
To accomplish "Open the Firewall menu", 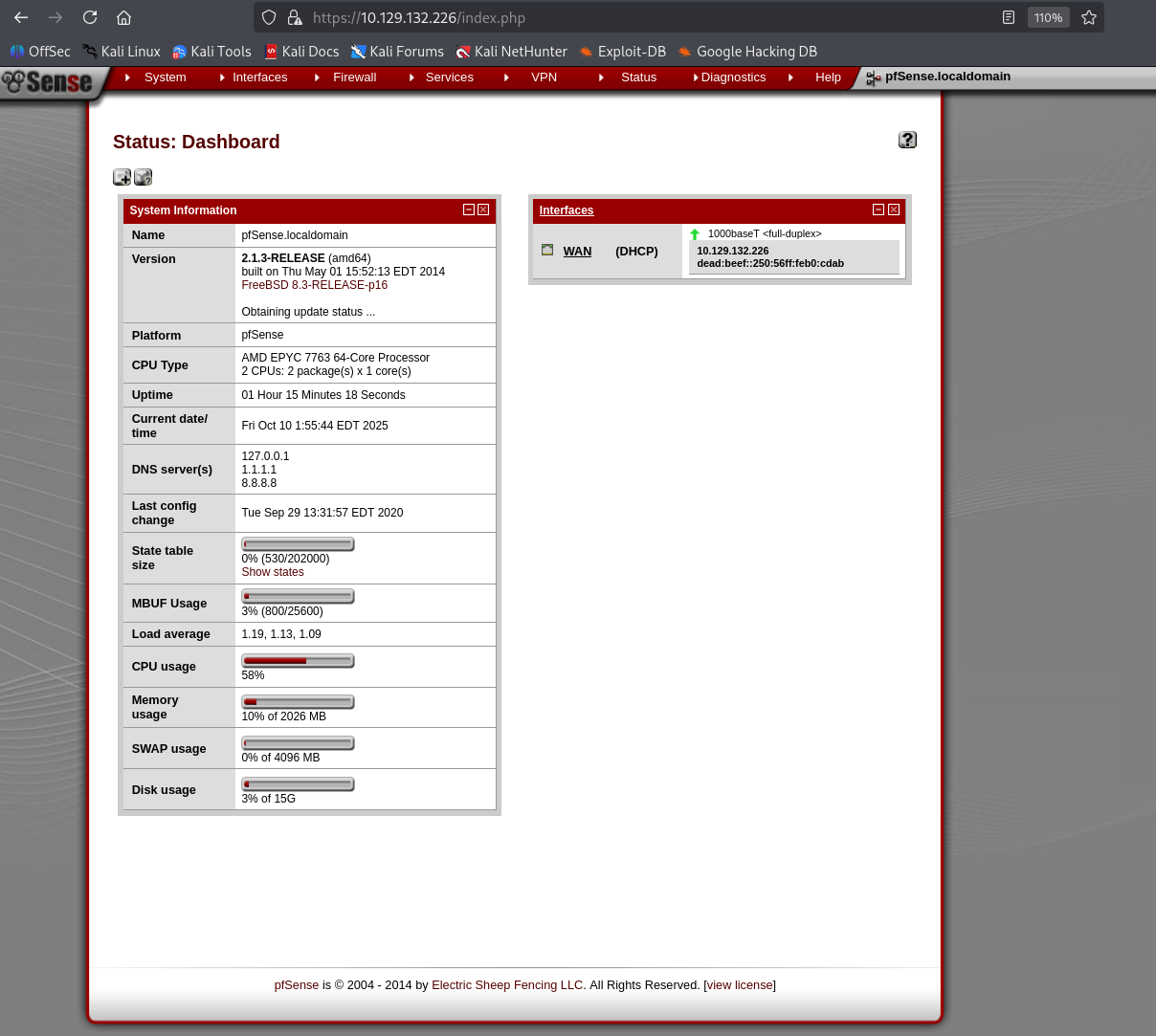I will (x=354, y=77).
